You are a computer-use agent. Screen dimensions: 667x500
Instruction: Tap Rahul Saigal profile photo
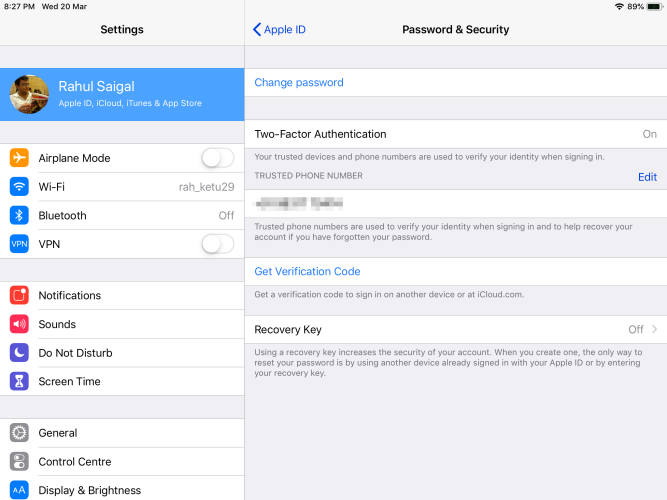(28, 94)
